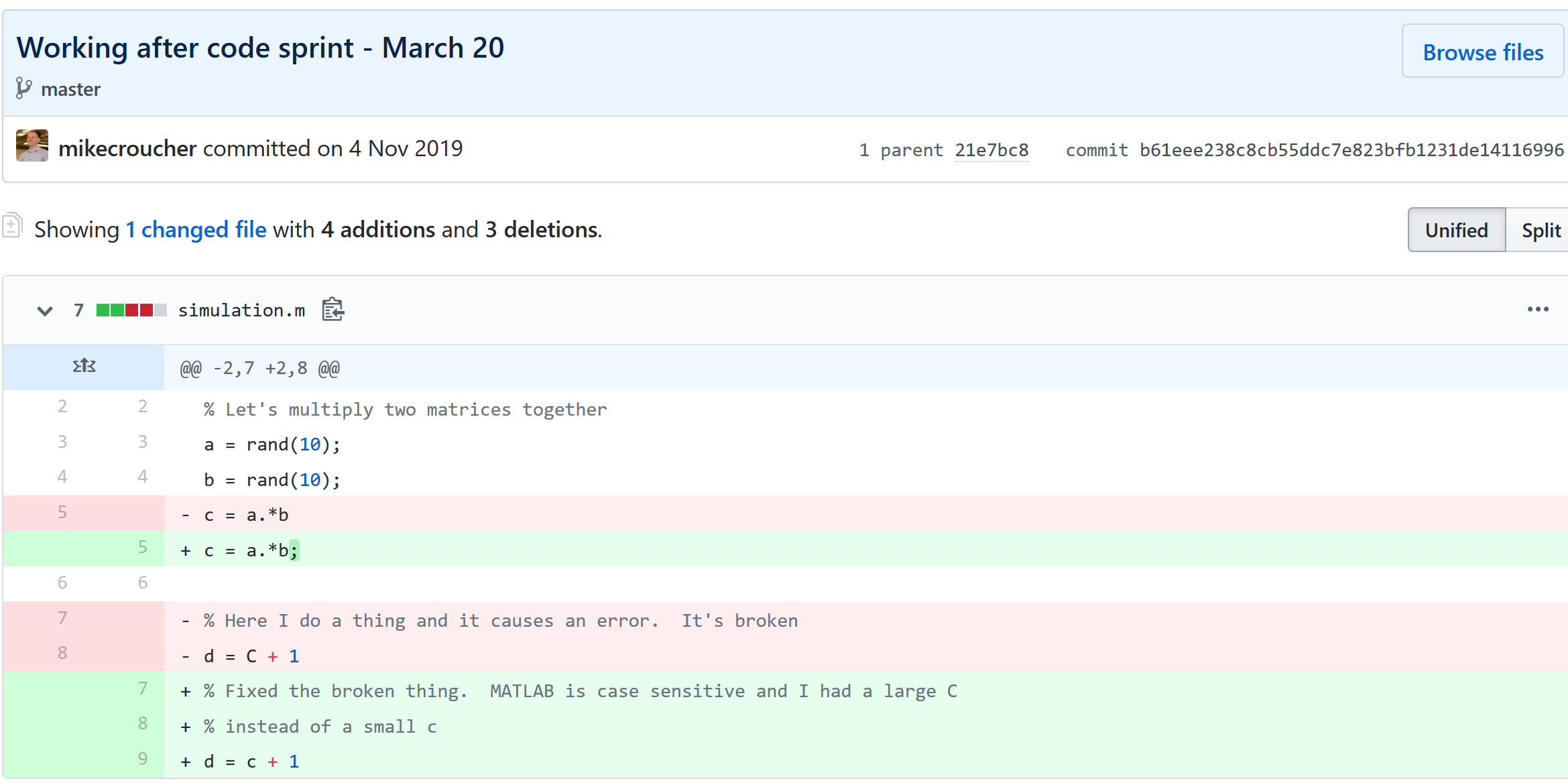Click the hunk header @@ -2,7 +2,8 @@
The width and height of the screenshot is (1568, 783).
pos(260,368)
